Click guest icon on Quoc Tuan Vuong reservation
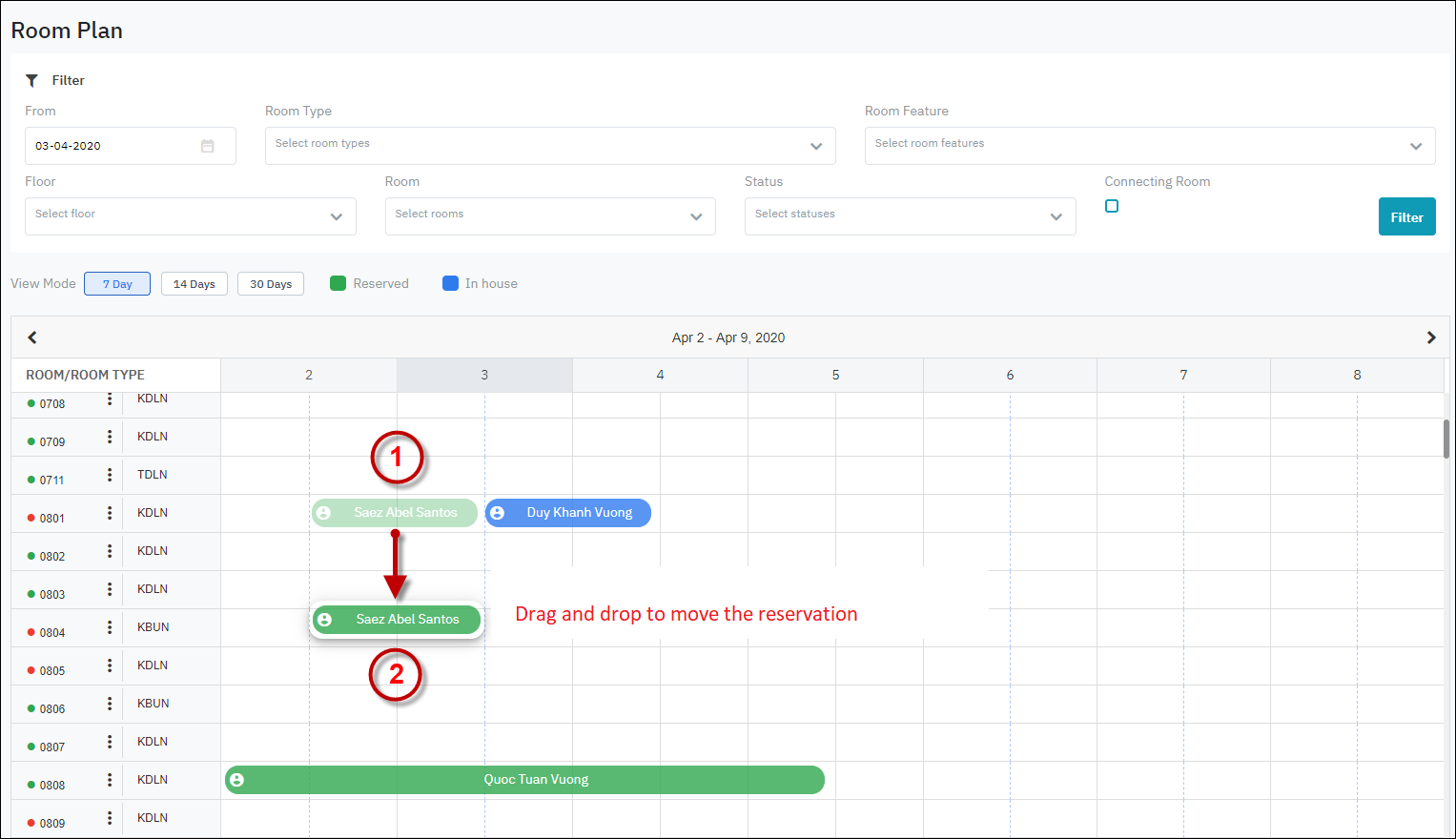 237,780
